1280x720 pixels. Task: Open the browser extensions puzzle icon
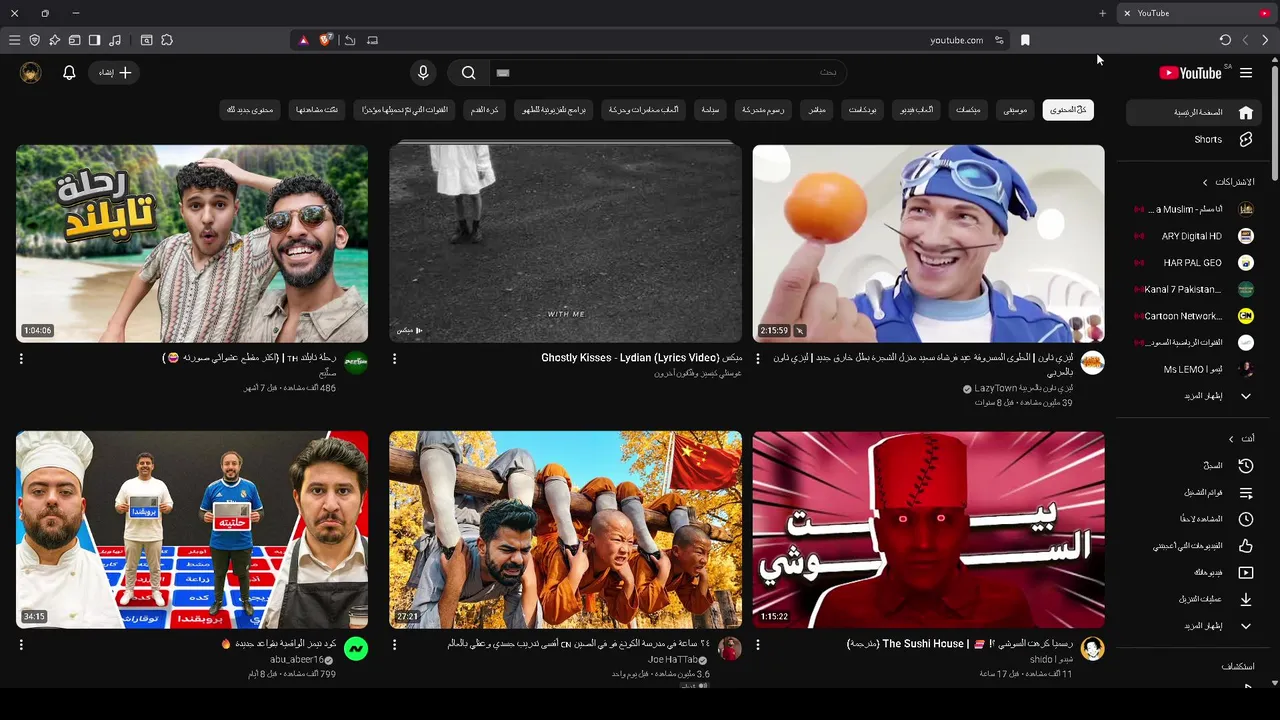coord(167,40)
